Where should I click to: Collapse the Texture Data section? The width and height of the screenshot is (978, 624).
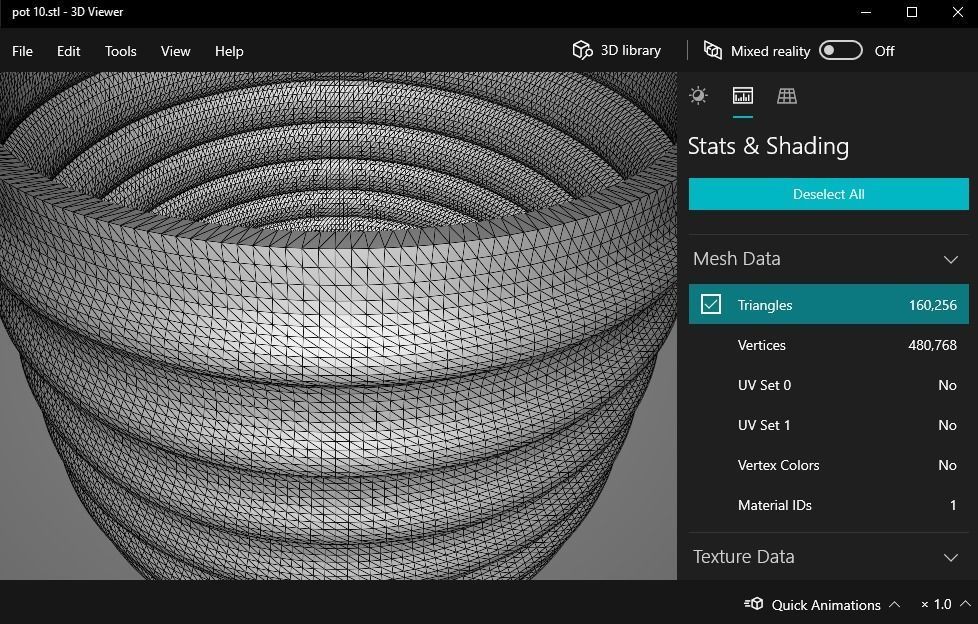tap(951, 557)
